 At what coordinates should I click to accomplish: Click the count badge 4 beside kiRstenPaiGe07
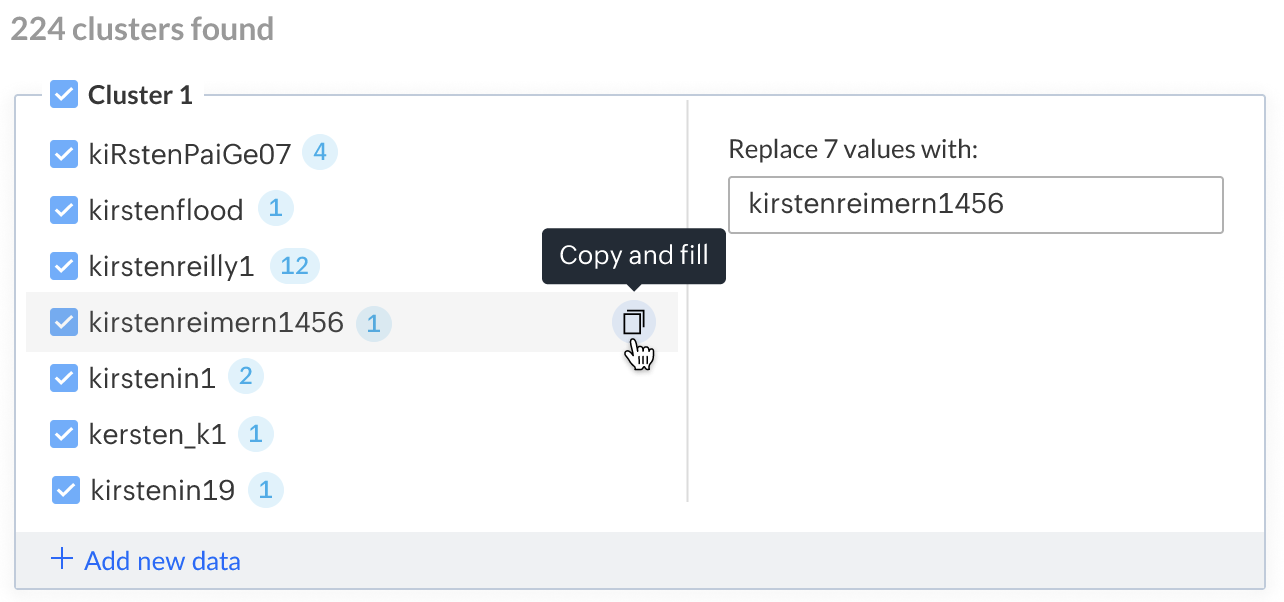point(320,153)
